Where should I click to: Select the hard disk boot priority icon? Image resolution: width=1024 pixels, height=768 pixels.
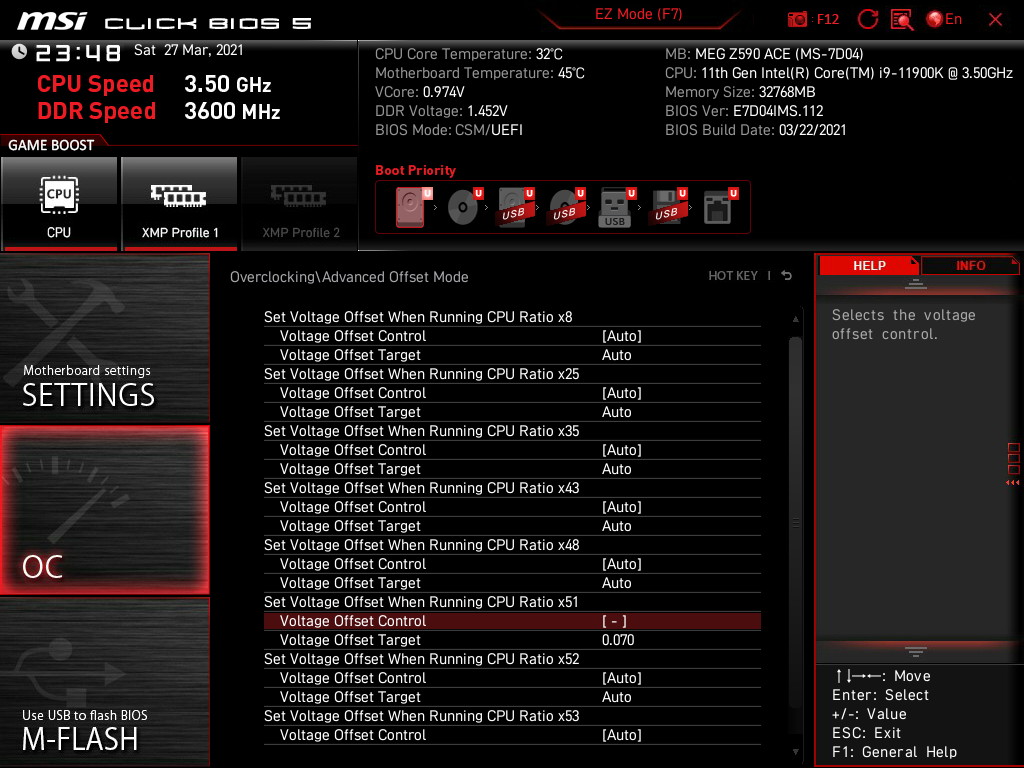[x=411, y=208]
